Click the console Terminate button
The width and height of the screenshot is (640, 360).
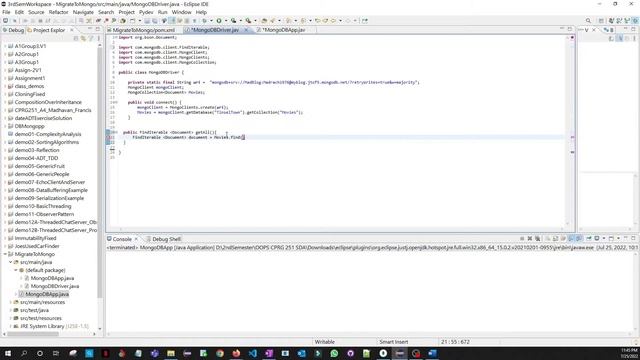point(522,238)
